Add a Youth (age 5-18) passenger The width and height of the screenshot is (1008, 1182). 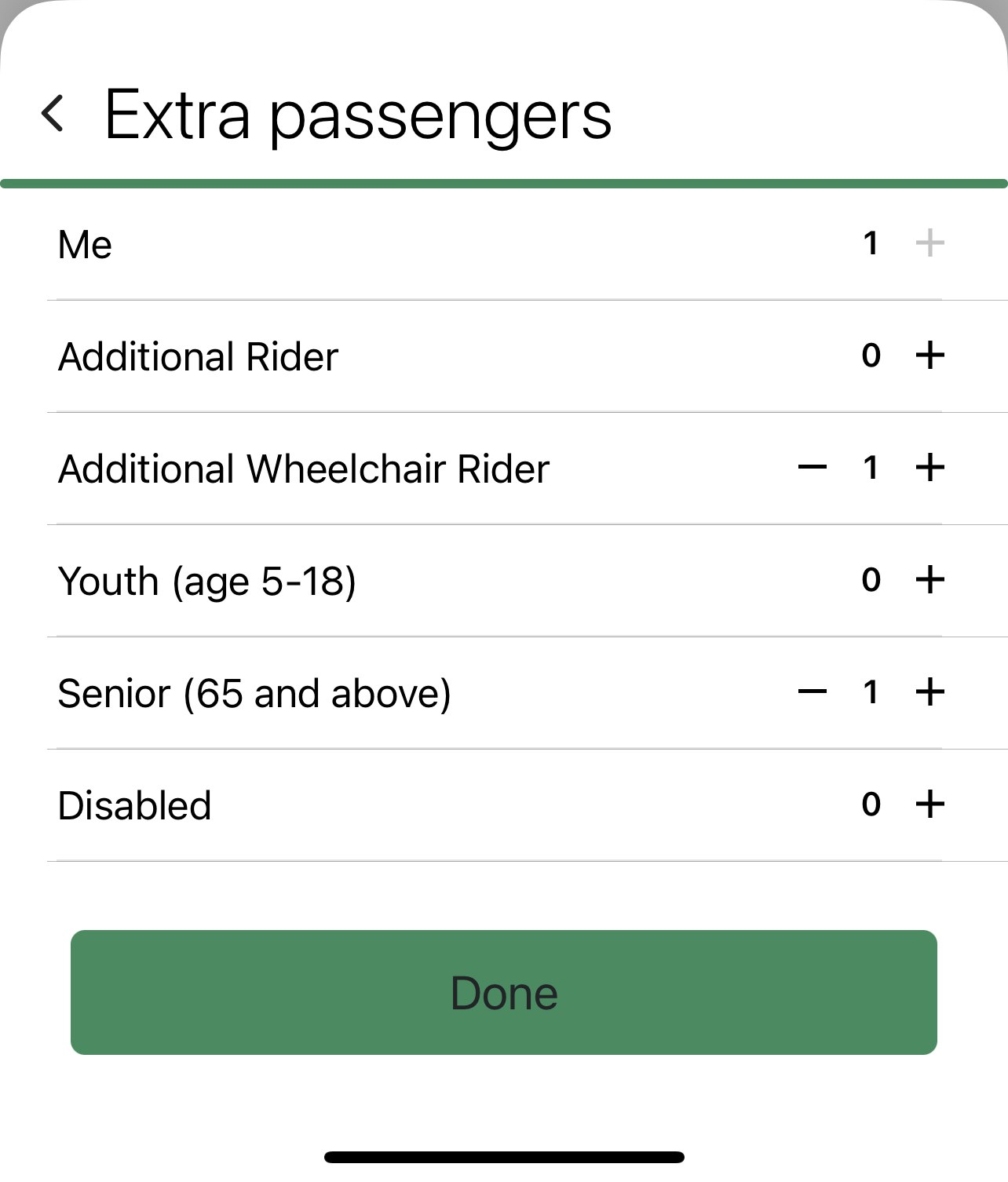929,580
